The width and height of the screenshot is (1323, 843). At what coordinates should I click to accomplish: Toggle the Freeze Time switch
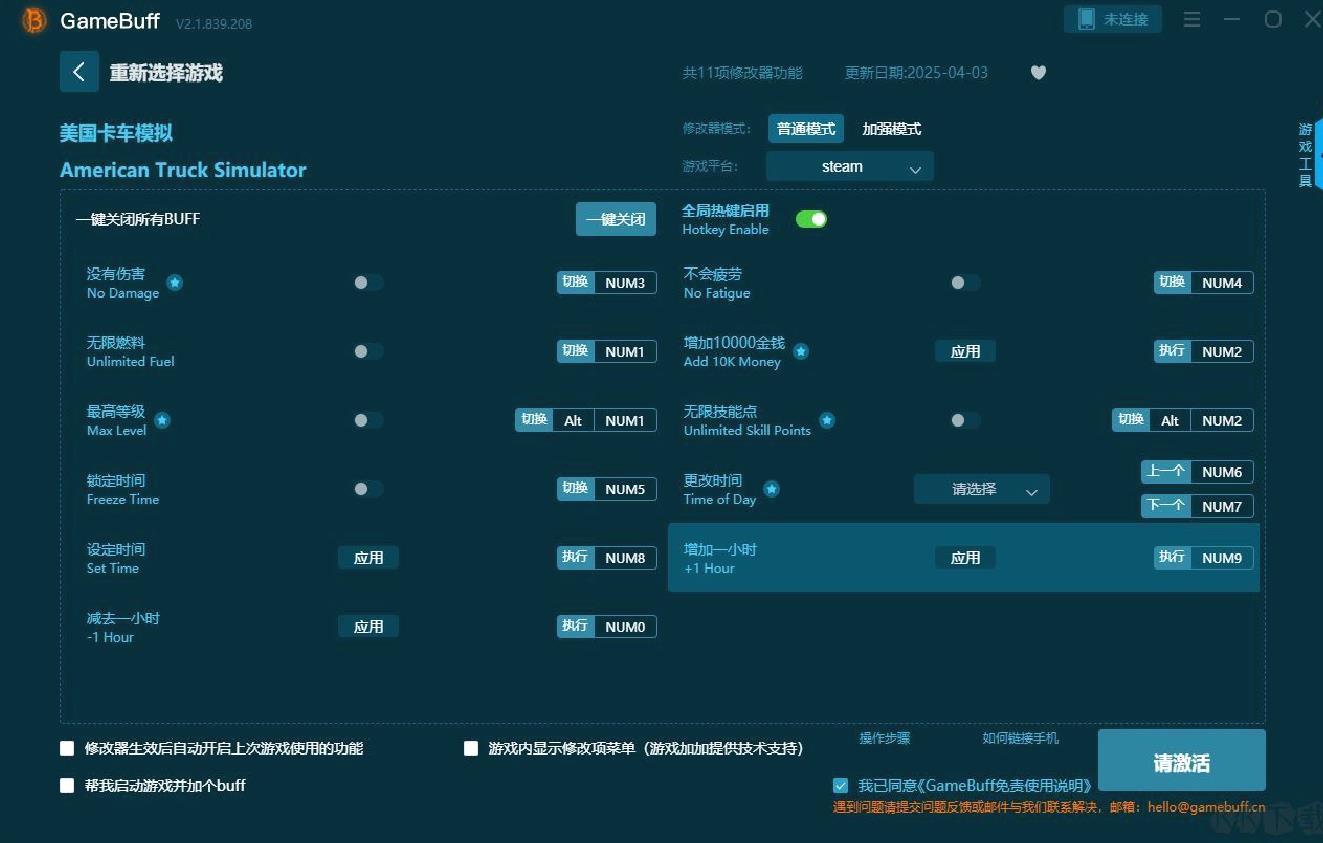(367, 489)
